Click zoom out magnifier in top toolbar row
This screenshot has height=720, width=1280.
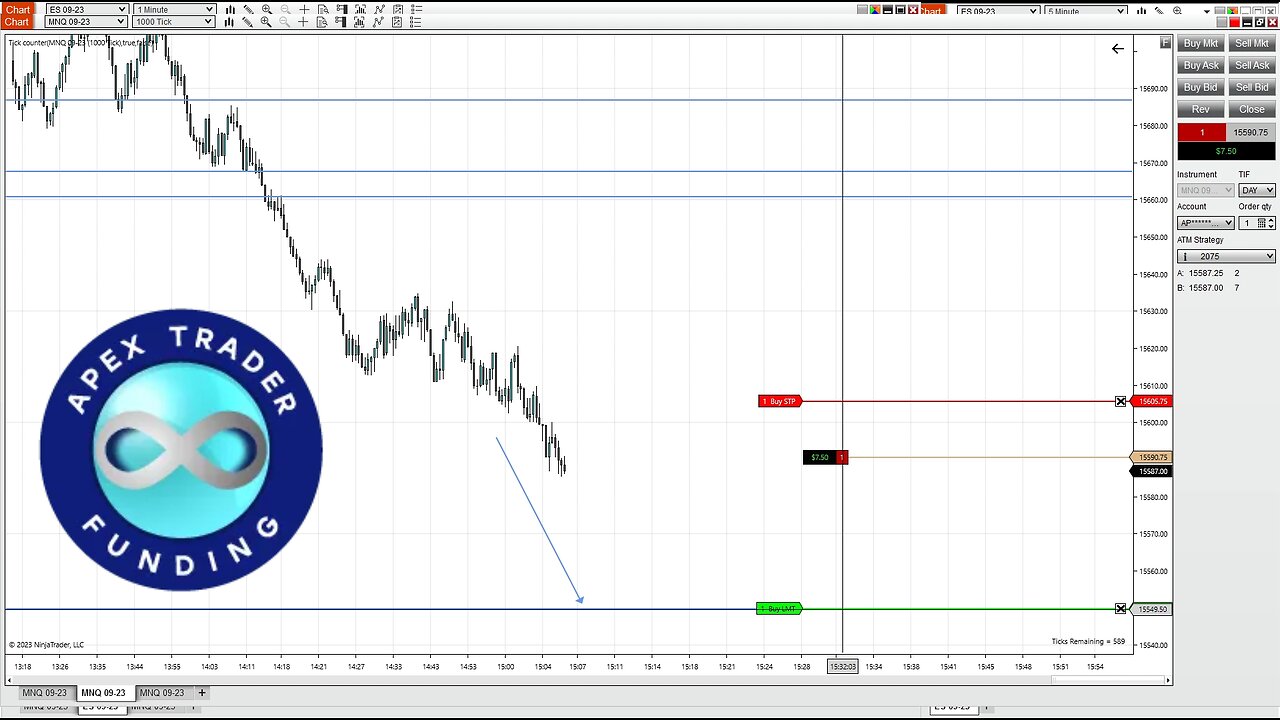pyautogui.click(x=286, y=9)
